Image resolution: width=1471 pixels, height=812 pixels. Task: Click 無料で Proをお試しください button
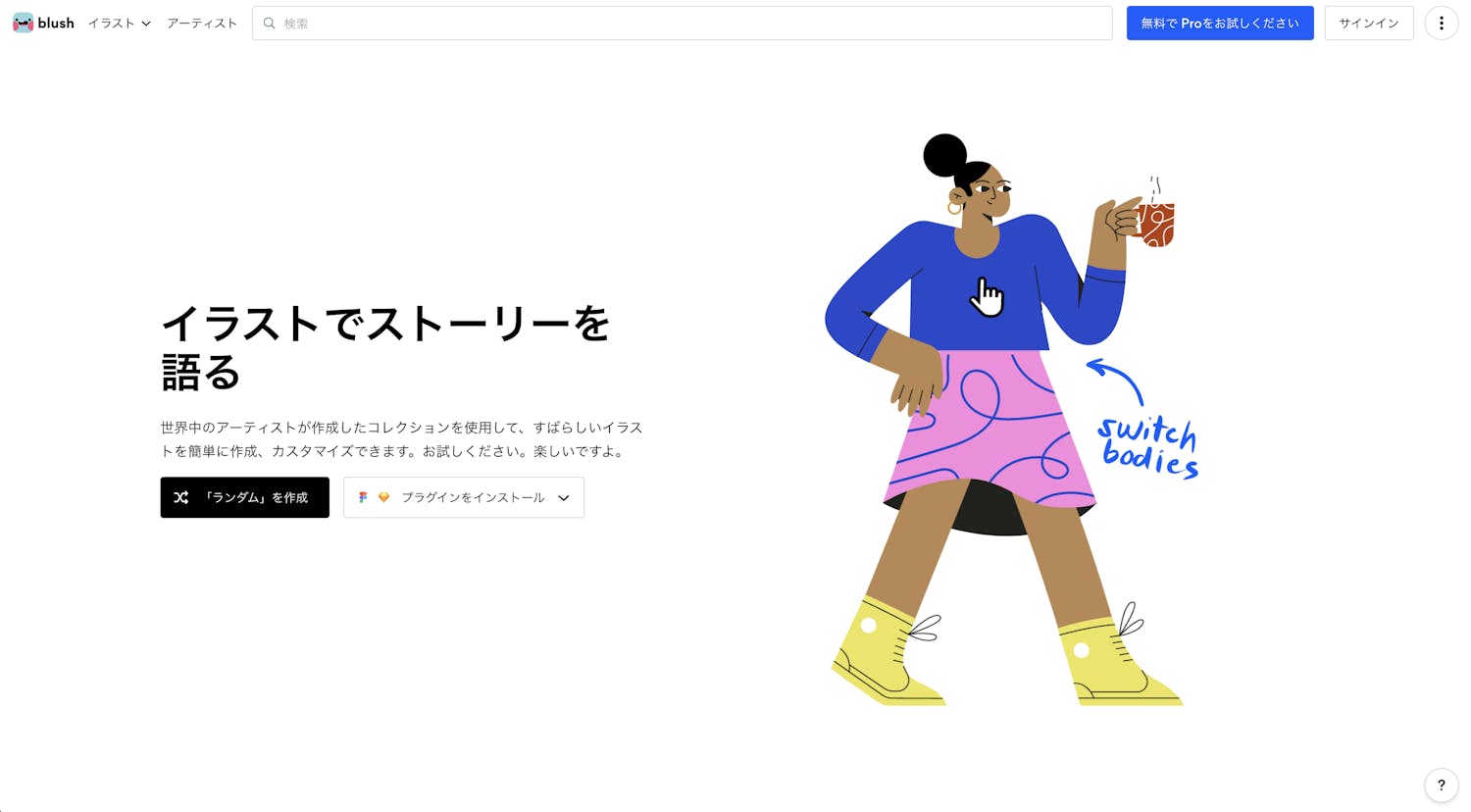tap(1219, 23)
